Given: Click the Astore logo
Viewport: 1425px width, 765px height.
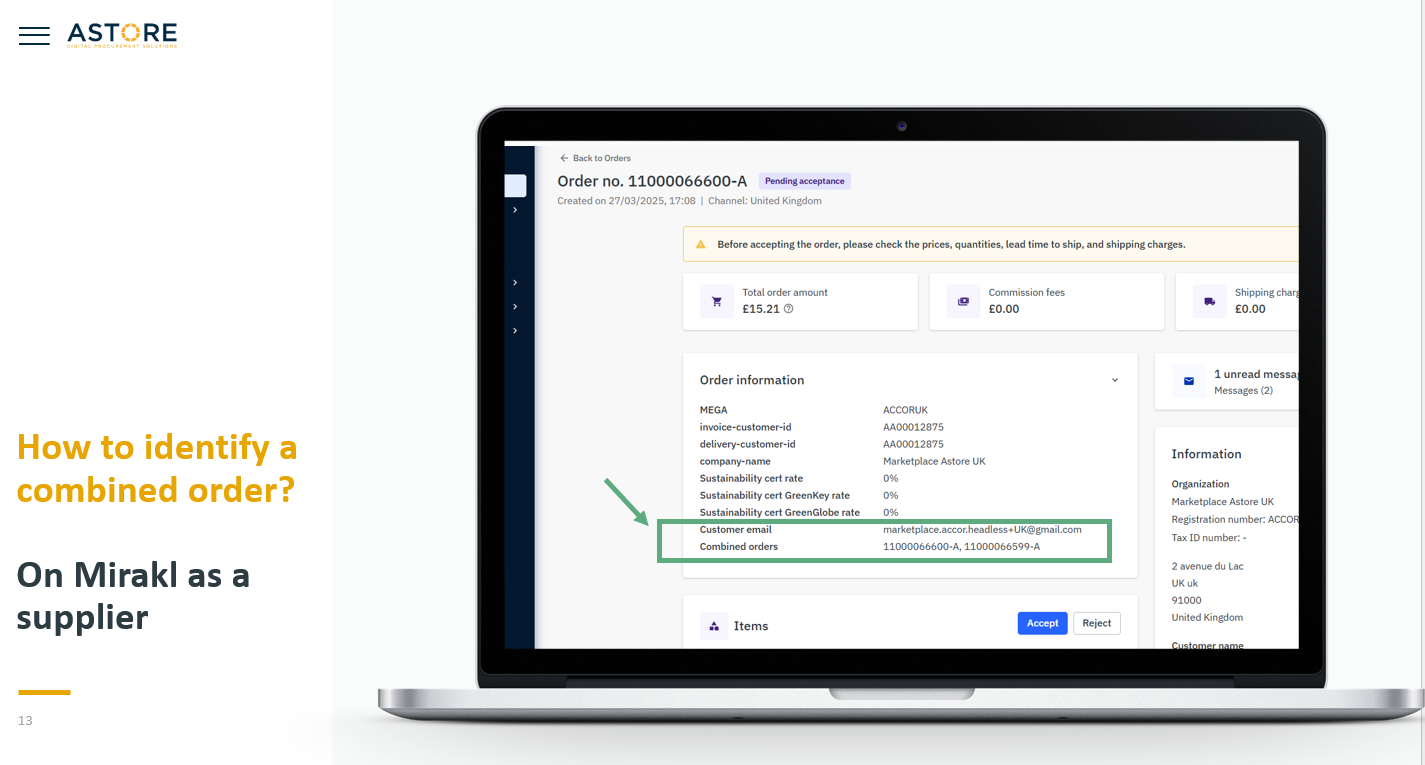Looking at the screenshot, I should [x=122, y=35].
